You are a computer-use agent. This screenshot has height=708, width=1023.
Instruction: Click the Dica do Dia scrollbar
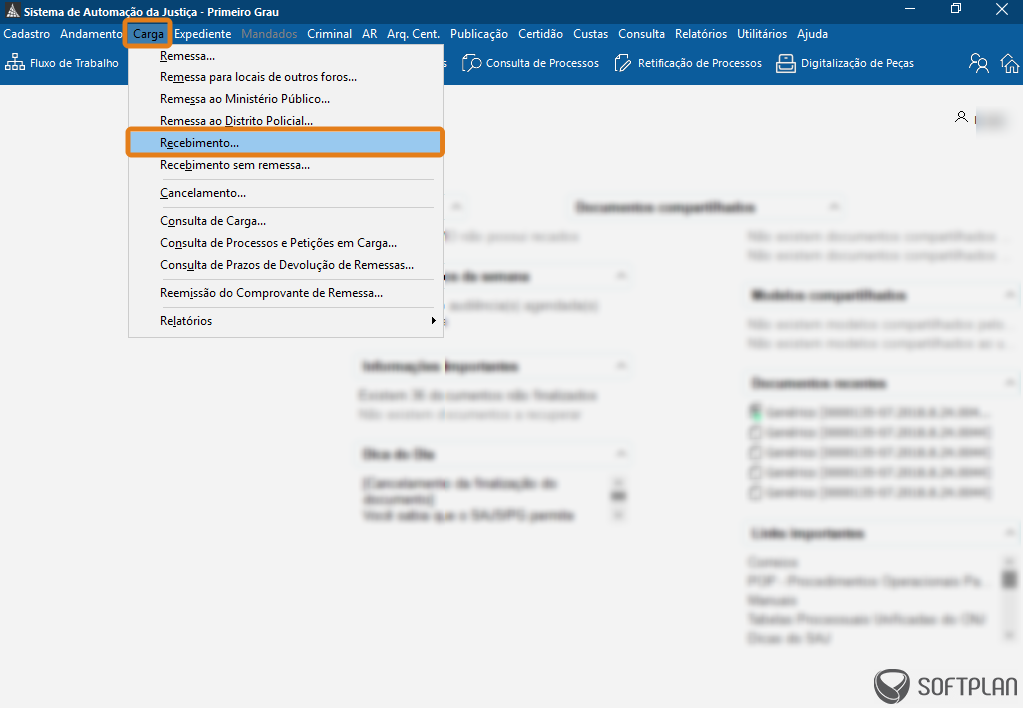618,498
